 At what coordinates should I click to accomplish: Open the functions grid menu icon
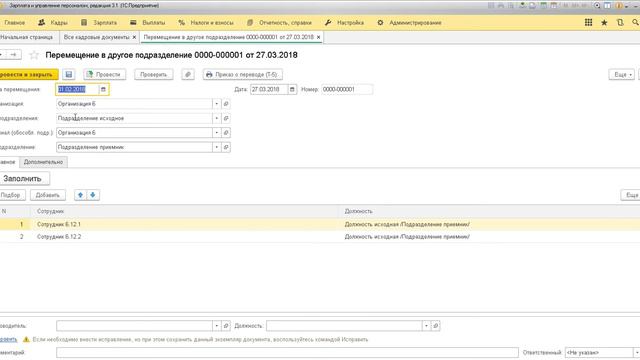588,22
